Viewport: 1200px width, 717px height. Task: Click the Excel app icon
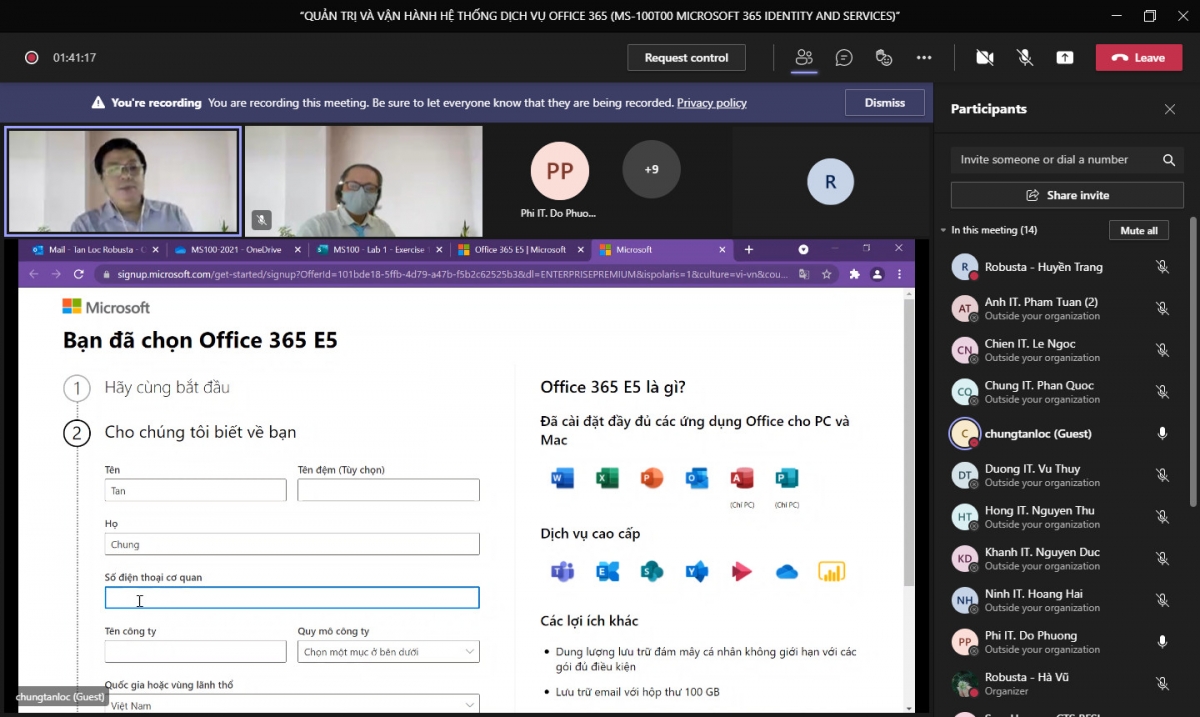point(607,478)
